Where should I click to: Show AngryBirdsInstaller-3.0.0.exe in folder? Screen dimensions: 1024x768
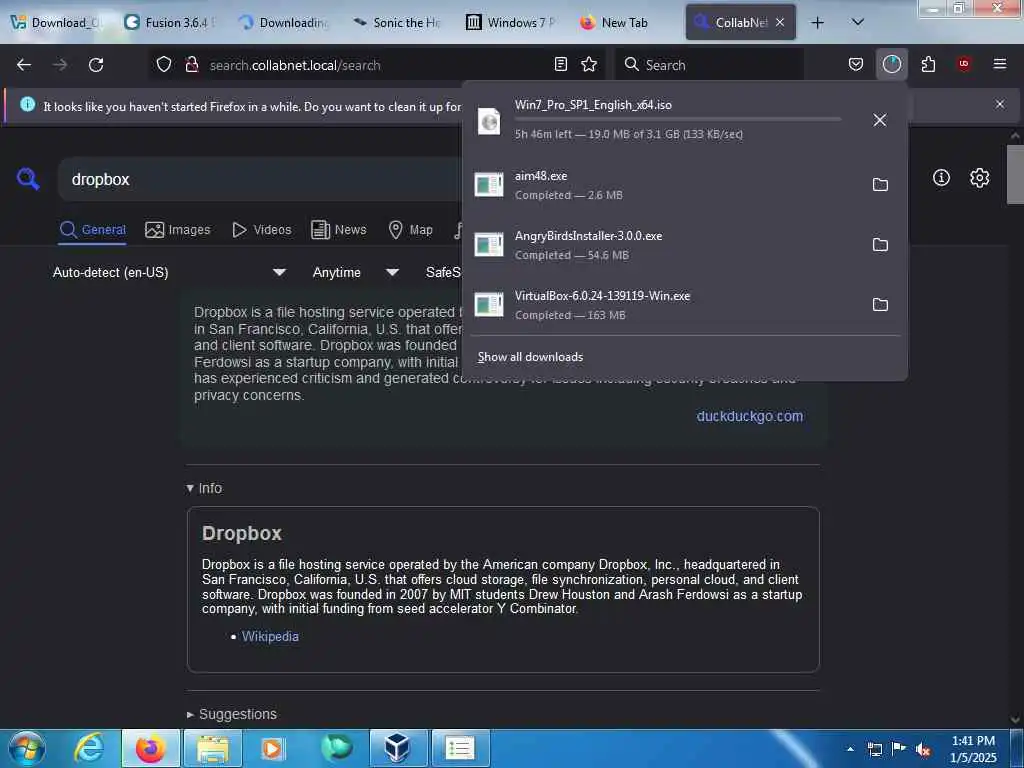pyautogui.click(x=880, y=245)
